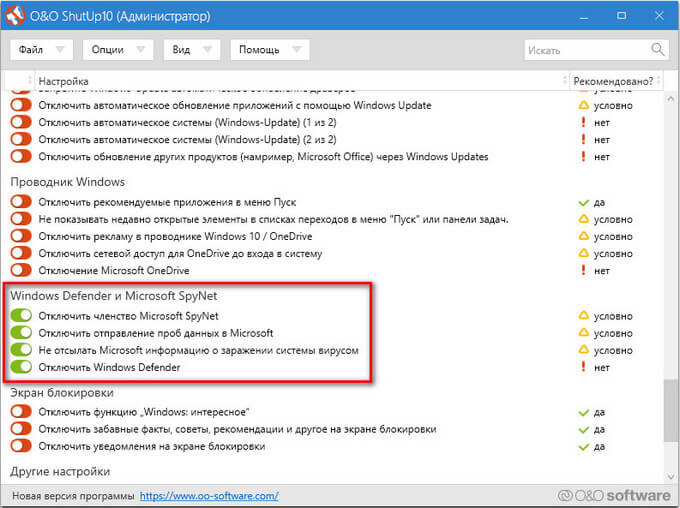Turn off Microsoft SpyNet membership switch
This screenshot has width=680, height=508.
pyautogui.click(x=21, y=315)
